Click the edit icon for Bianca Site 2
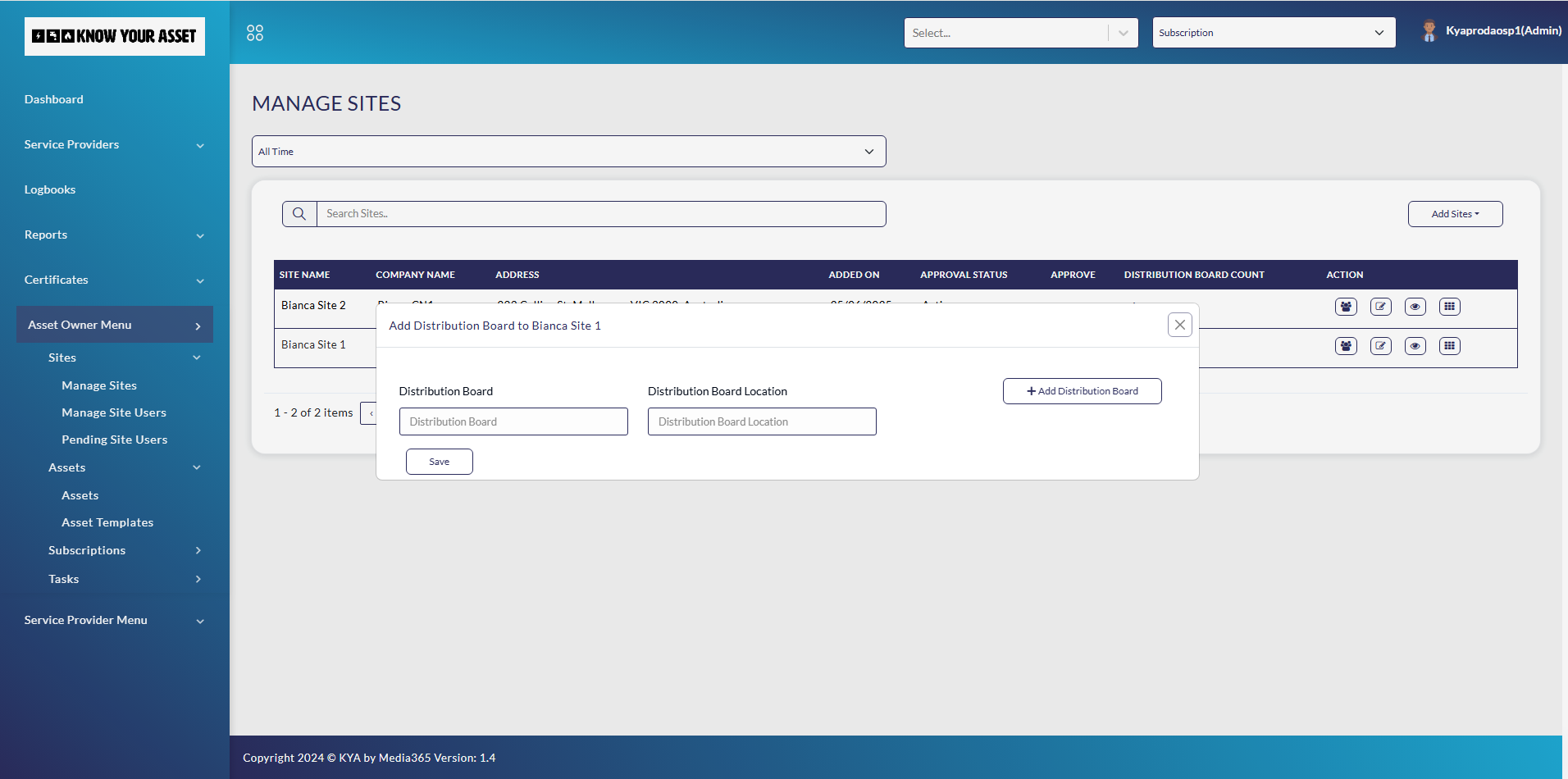Image resolution: width=1568 pixels, height=779 pixels. (1381, 307)
